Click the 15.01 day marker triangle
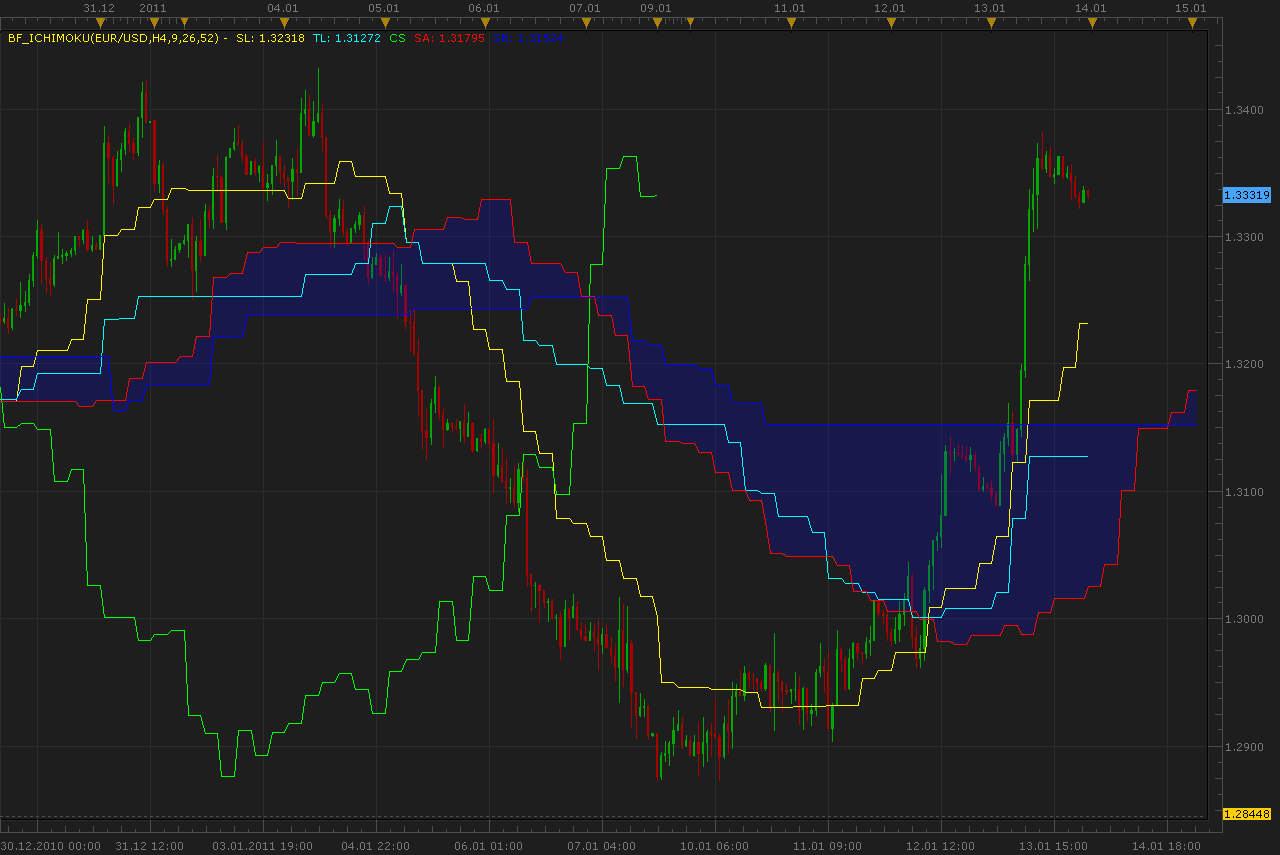 pos(1192,22)
